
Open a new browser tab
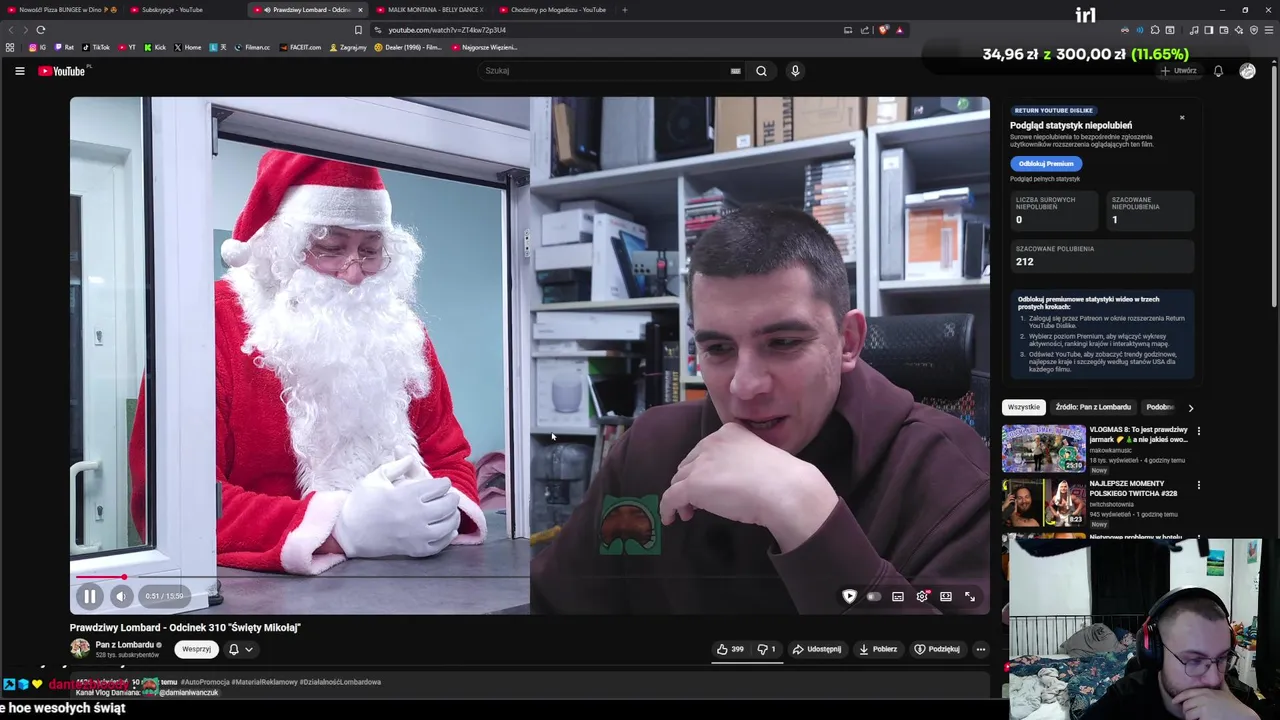click(x=624, y=10)
